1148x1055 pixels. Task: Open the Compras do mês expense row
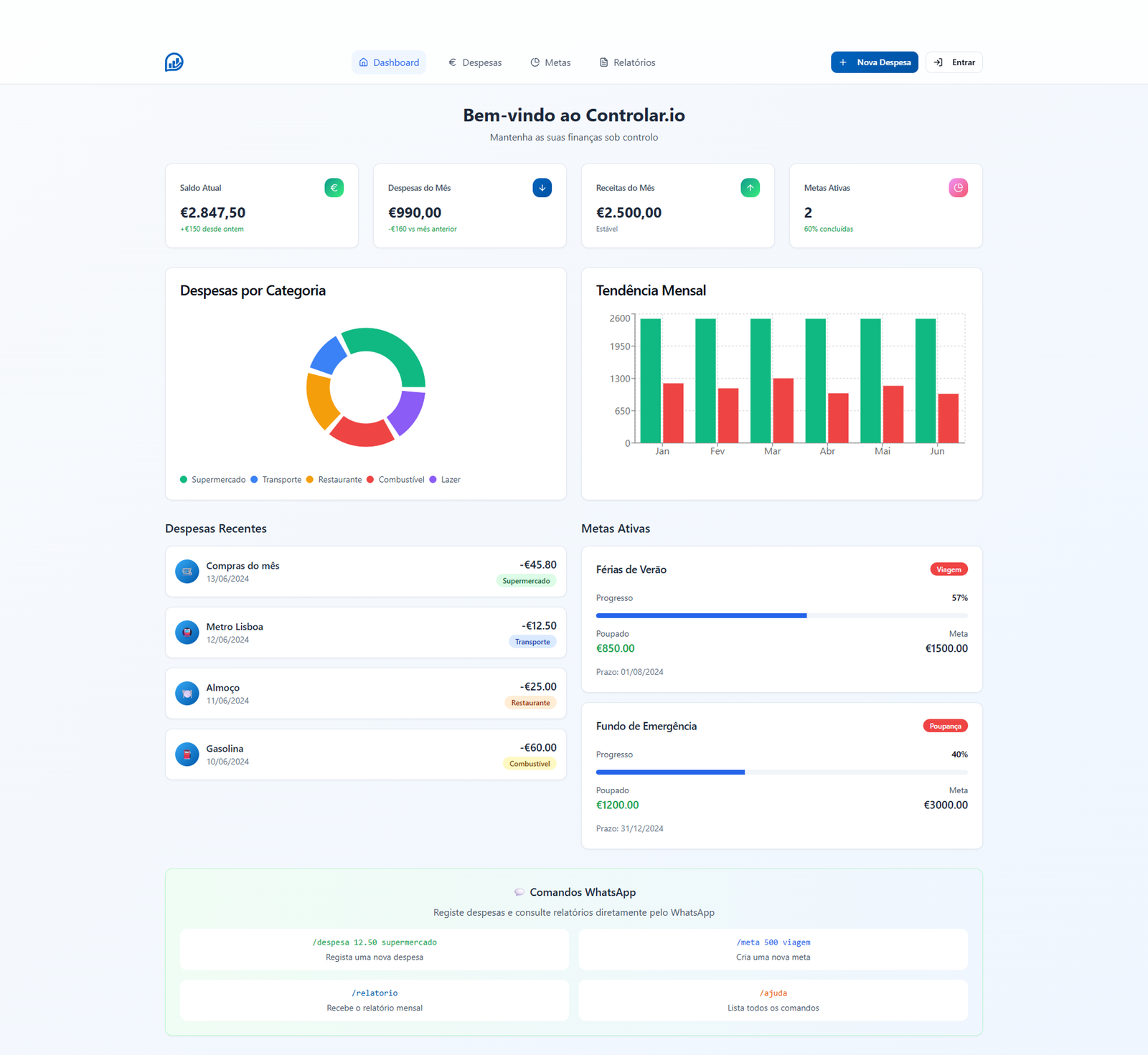(x=366, y=572)
